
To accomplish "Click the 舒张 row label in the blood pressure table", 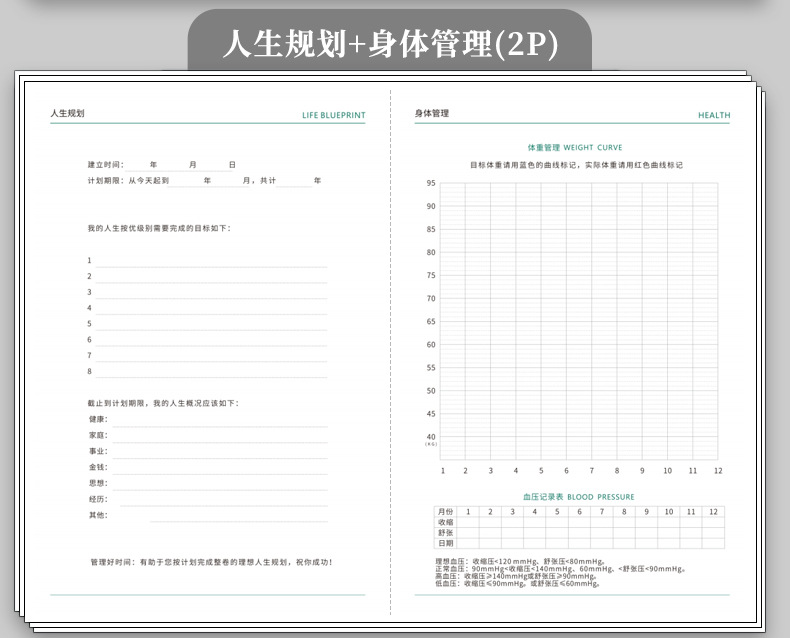I will (445, 533).
